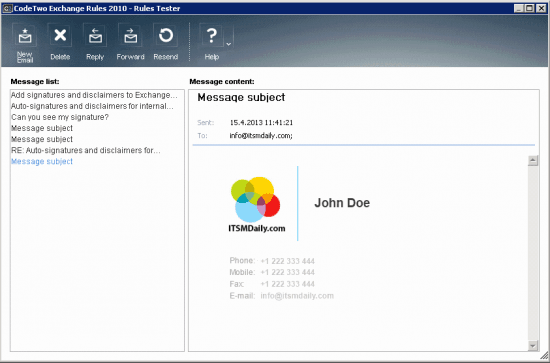Open Help
Viewport: 550px width, 363px height.
click(x=212, y=42)
